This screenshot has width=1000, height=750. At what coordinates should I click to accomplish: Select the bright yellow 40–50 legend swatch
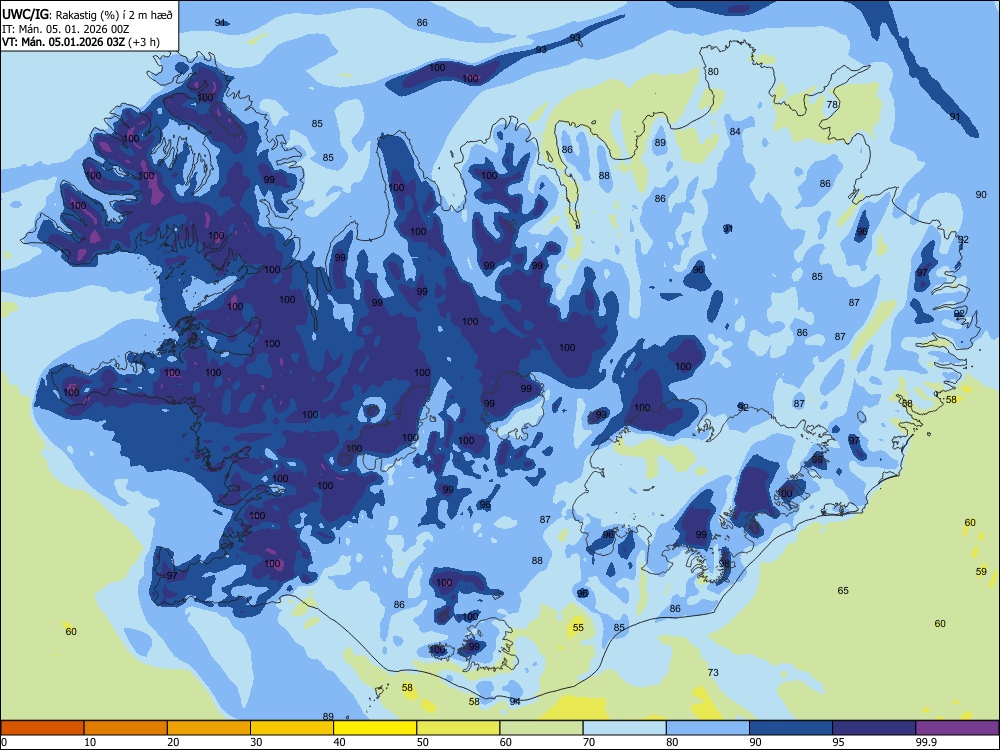tap(375, 728)
